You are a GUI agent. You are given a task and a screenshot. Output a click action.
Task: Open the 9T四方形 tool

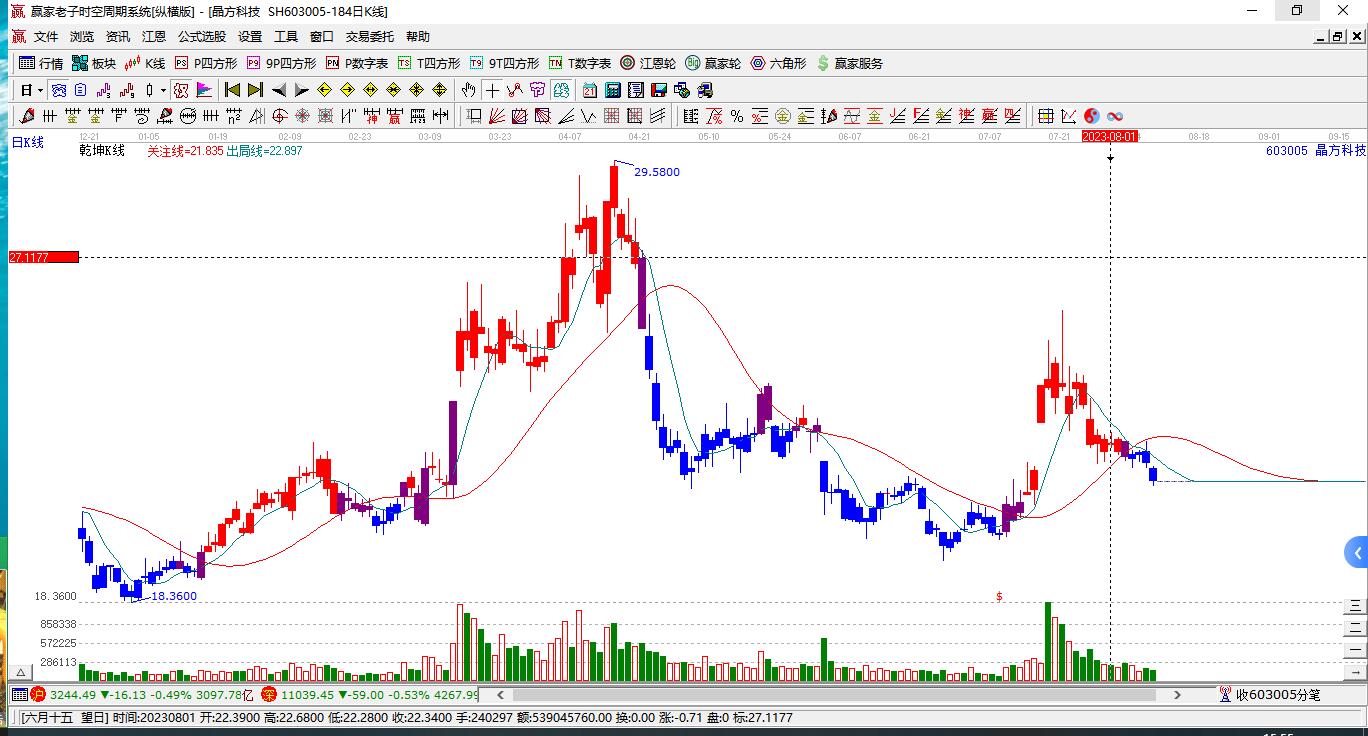[504, 63]
